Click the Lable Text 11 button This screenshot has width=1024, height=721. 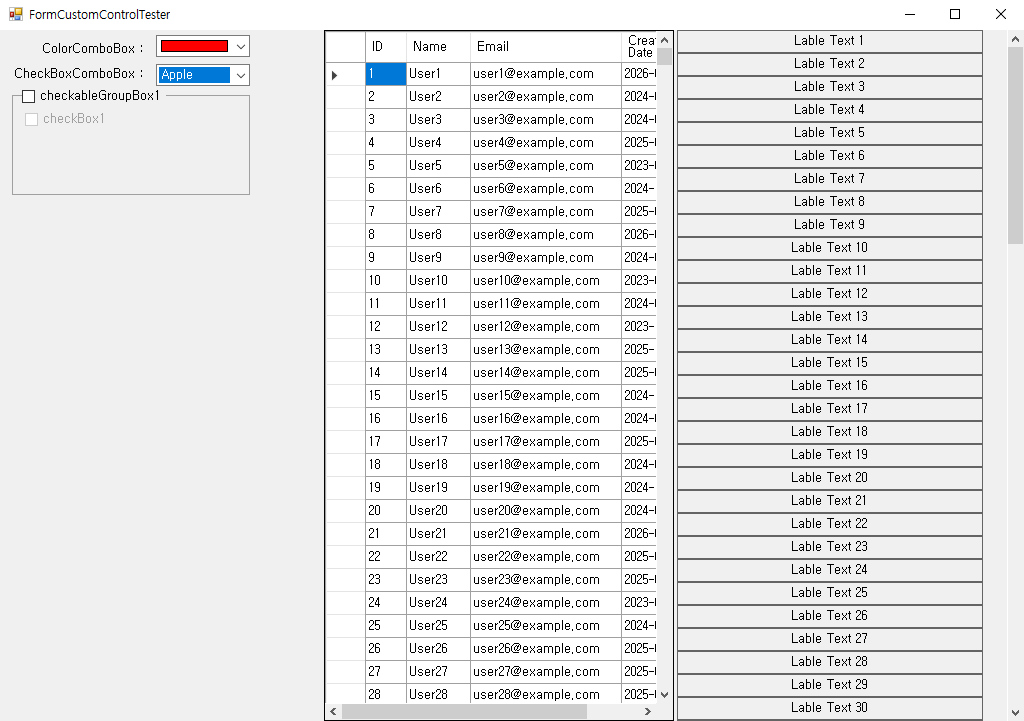pos(829,271)
